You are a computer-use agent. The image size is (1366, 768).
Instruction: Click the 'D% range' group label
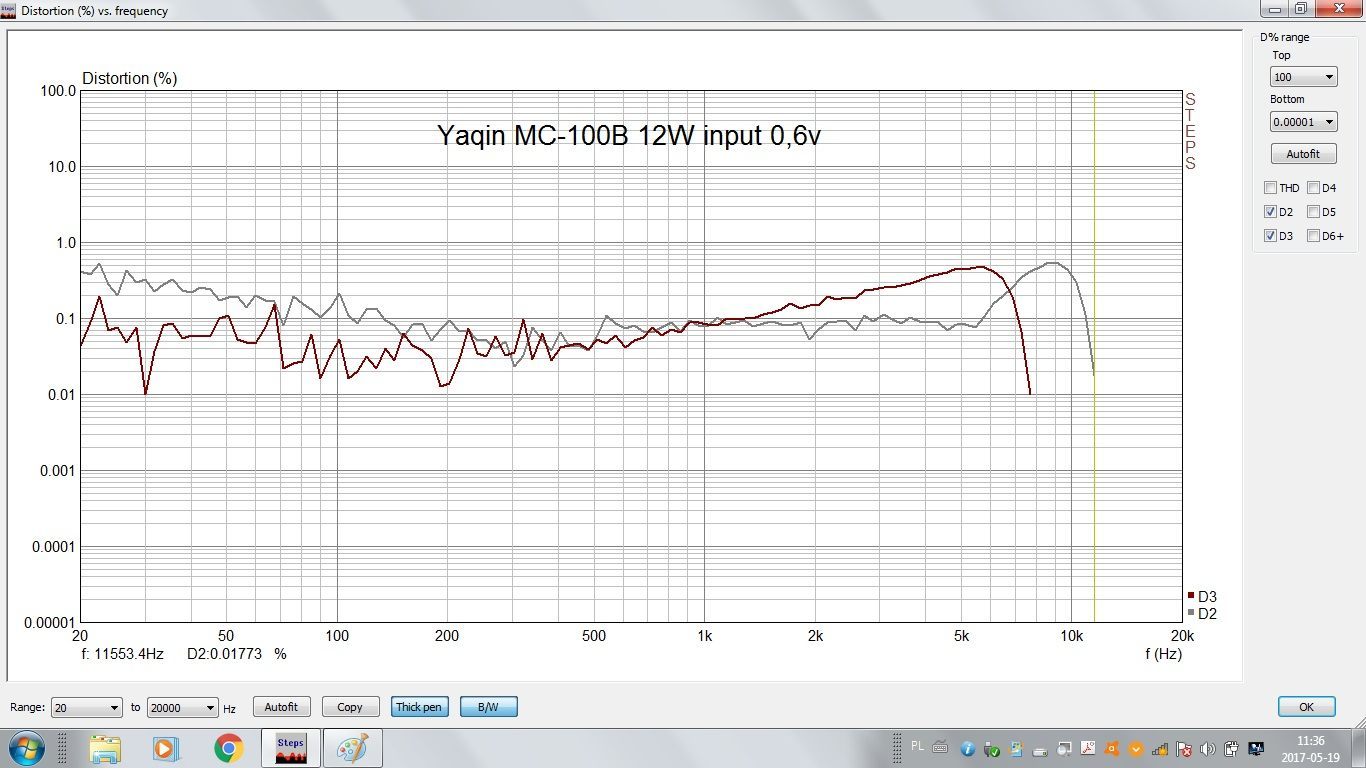pos(1285,37)
